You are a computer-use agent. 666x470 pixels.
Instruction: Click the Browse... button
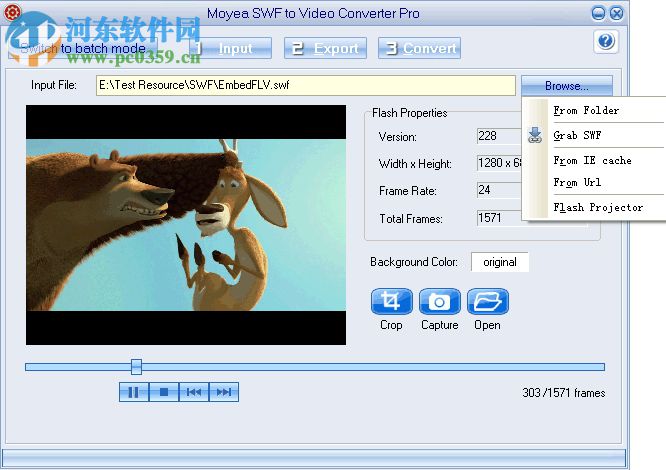coord(567,86)
